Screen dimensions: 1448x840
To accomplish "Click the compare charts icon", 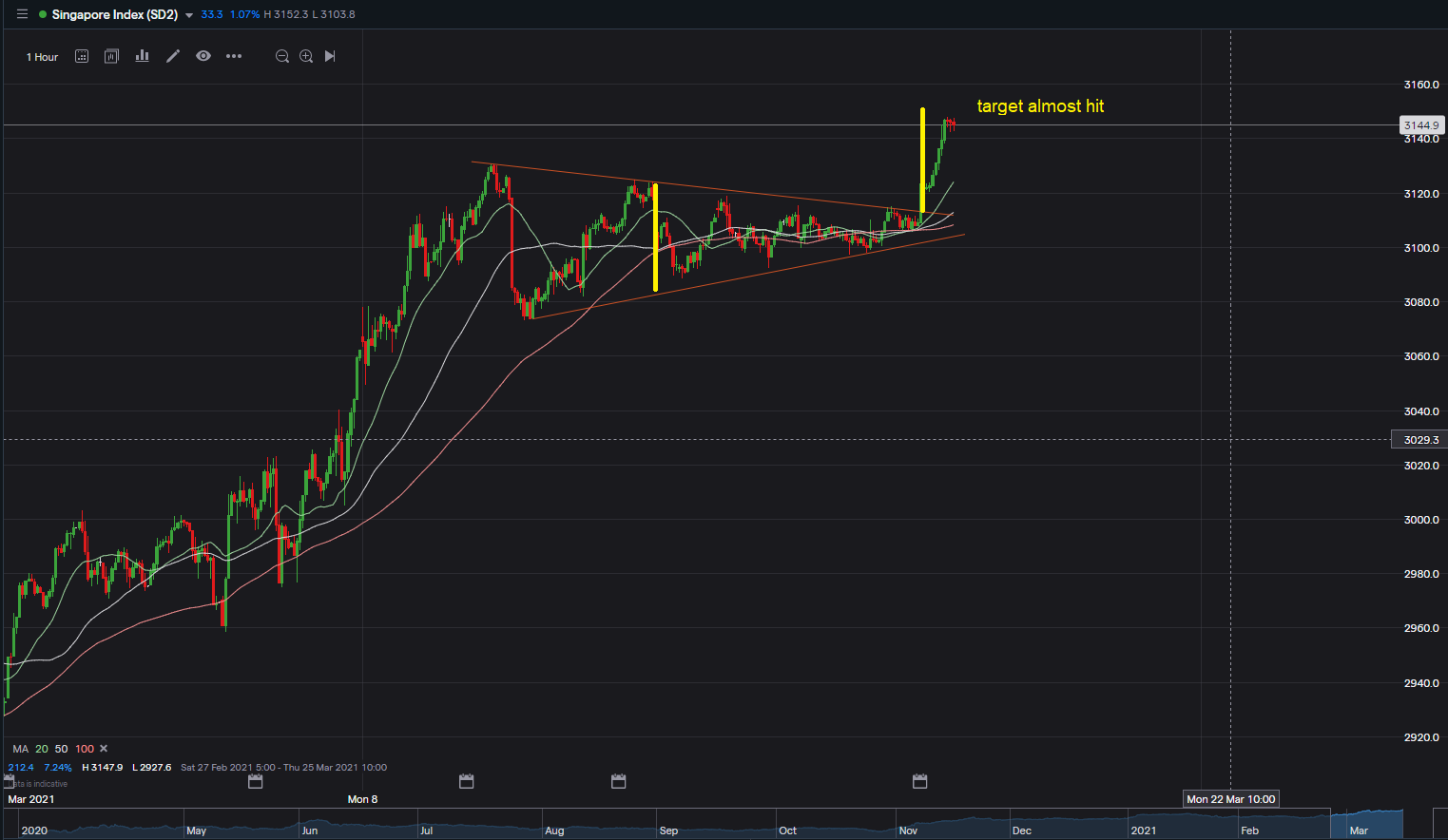I will pos(111,56).
